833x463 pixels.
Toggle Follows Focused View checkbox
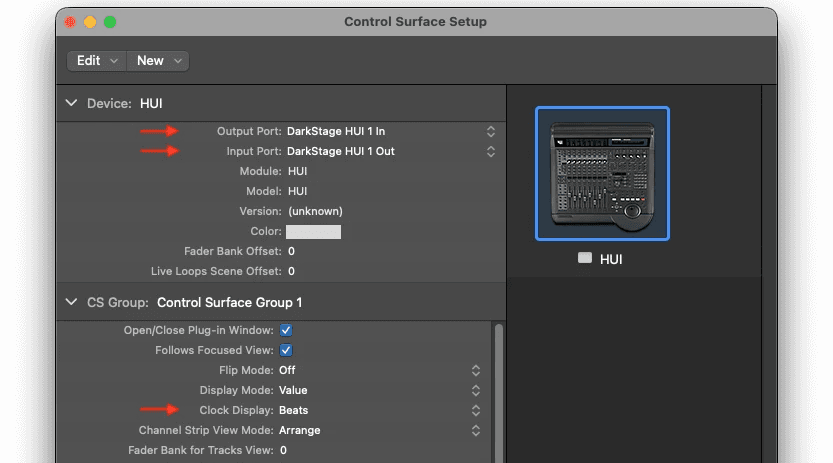pos(286,350)
